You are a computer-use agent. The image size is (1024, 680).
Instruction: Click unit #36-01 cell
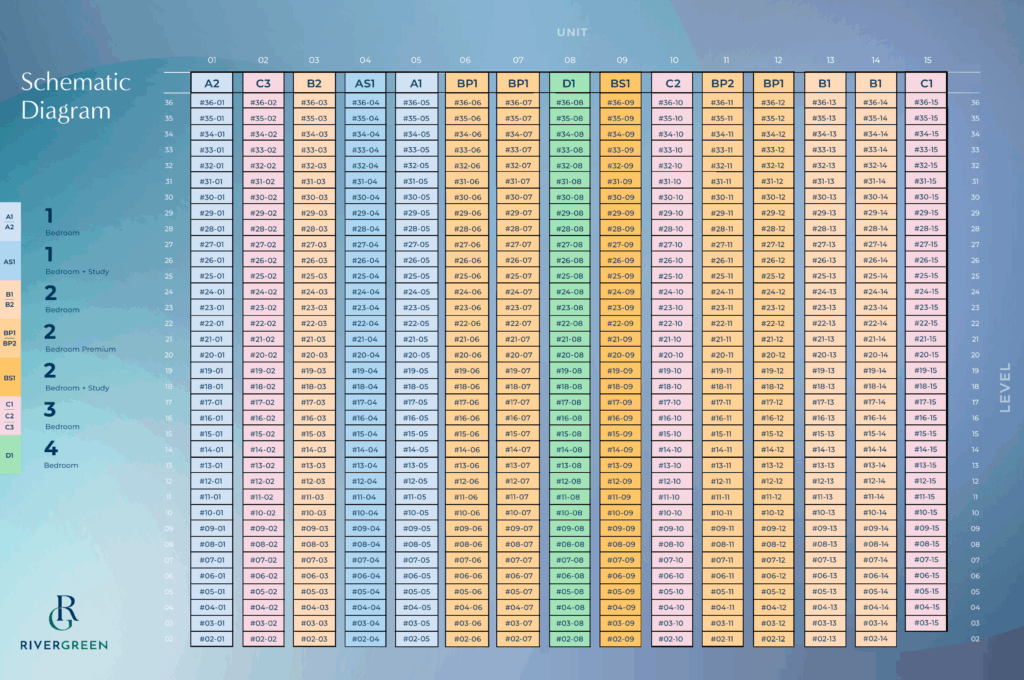pos(211,102)
